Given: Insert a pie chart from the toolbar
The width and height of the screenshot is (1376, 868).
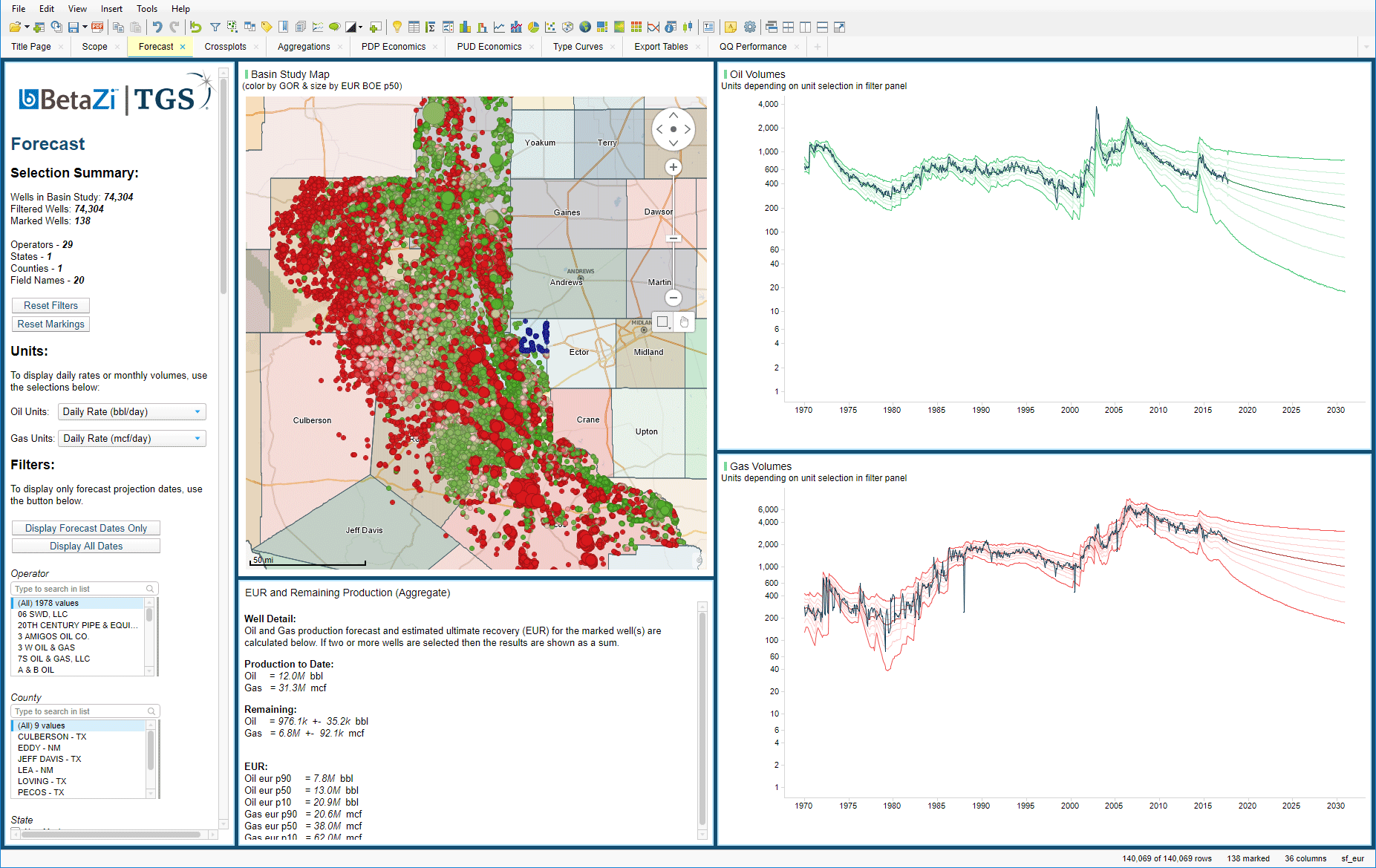Looking at the screenshot, I should pyautogui.click(x=533, y=27).
